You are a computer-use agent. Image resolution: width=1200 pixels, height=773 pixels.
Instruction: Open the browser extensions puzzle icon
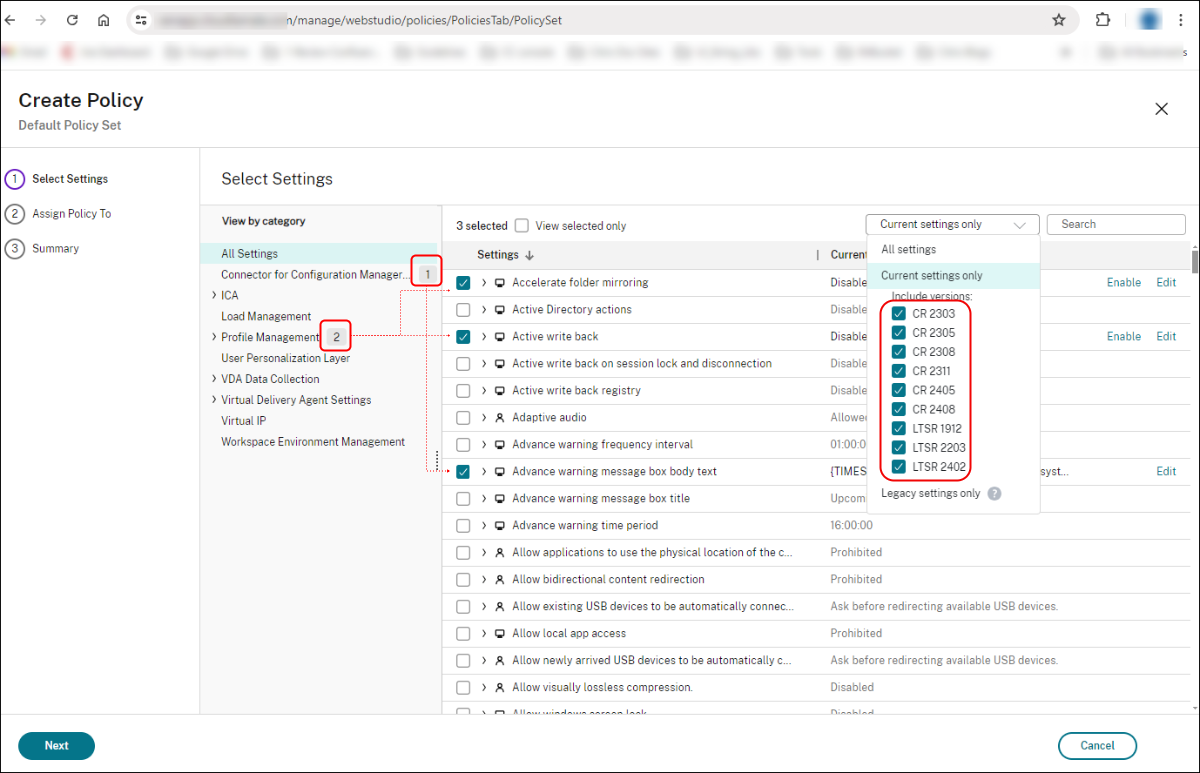point(1103,19)
